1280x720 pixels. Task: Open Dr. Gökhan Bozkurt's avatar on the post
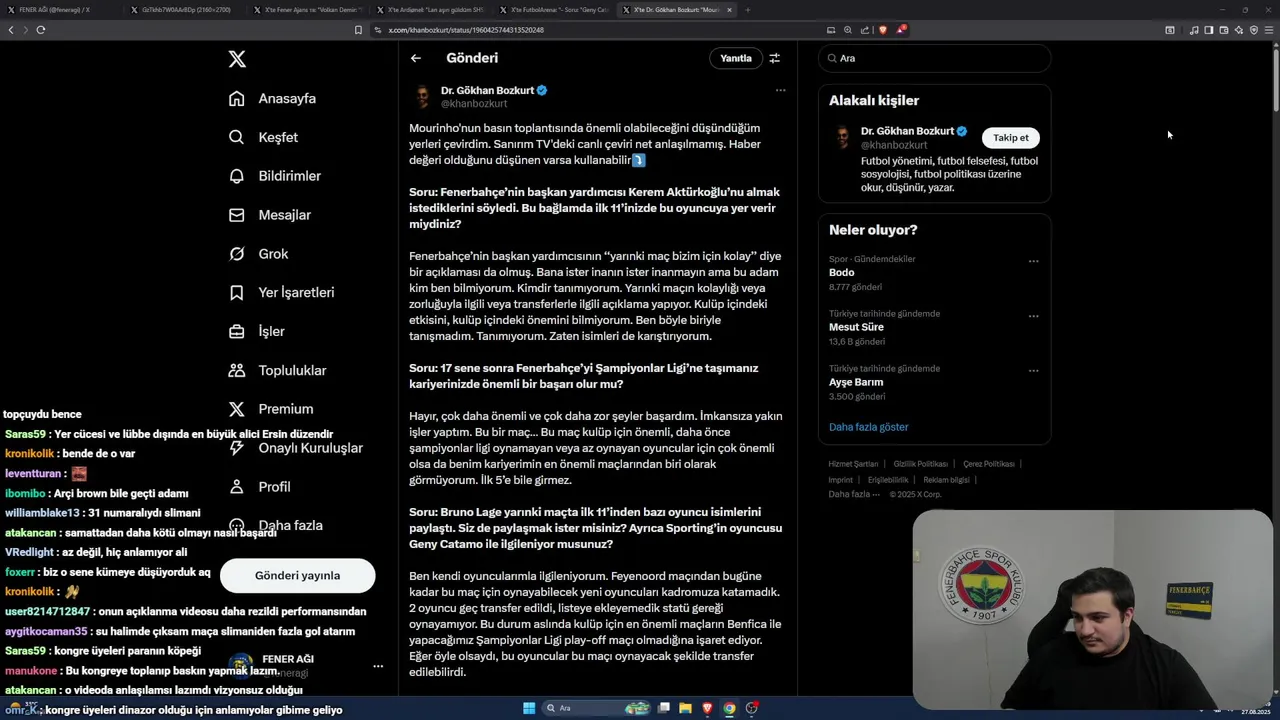tap(422, 96)
